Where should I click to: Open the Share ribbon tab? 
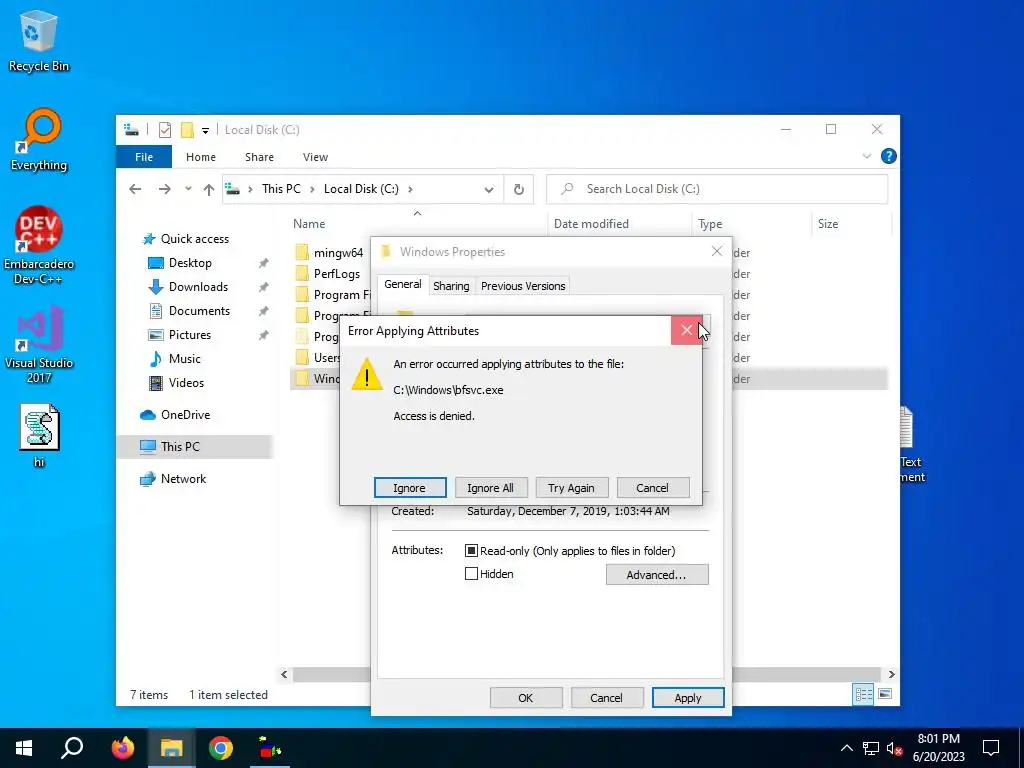[259, 157]
